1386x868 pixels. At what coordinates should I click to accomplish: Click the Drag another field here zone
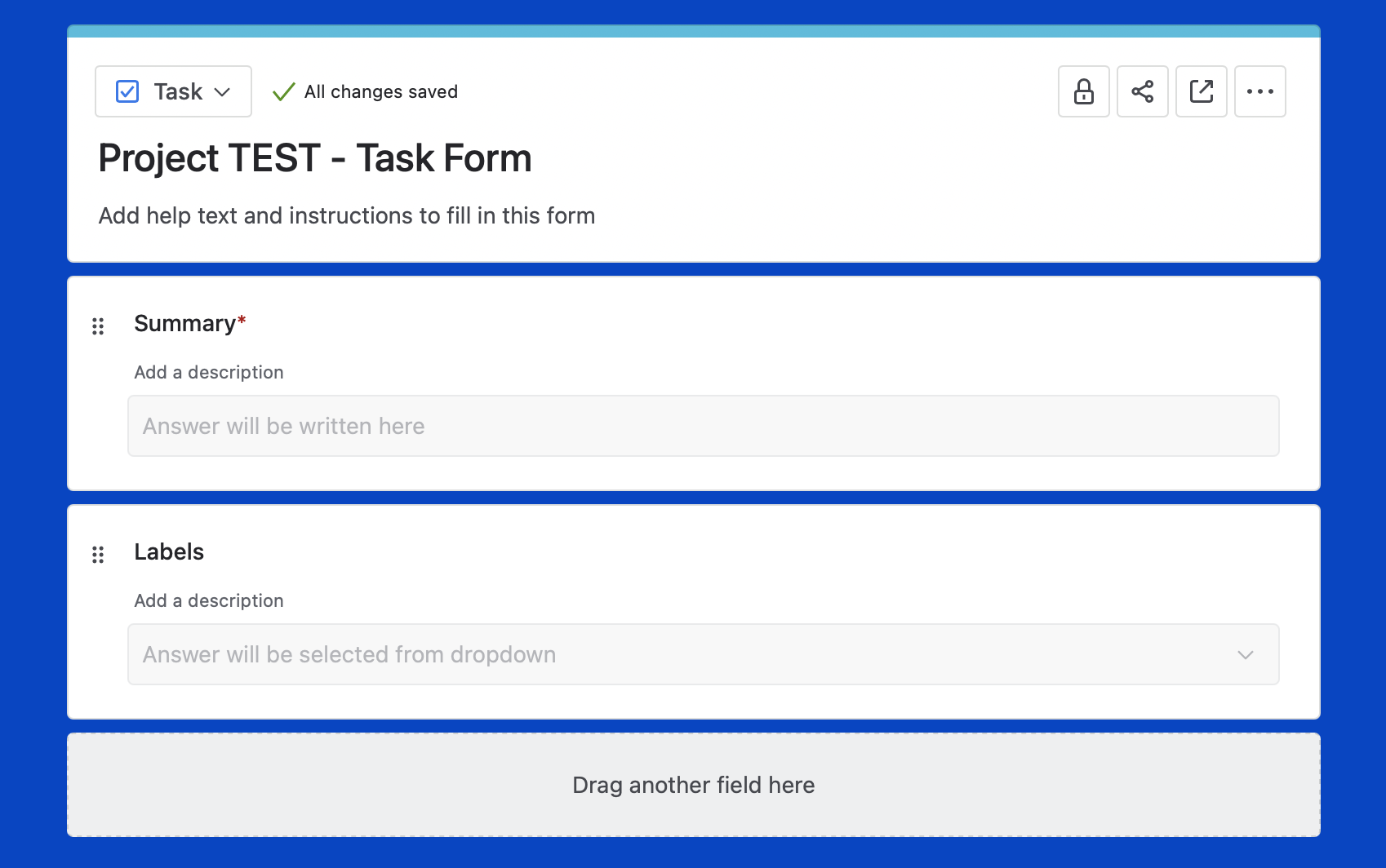[x=694, y=785]
